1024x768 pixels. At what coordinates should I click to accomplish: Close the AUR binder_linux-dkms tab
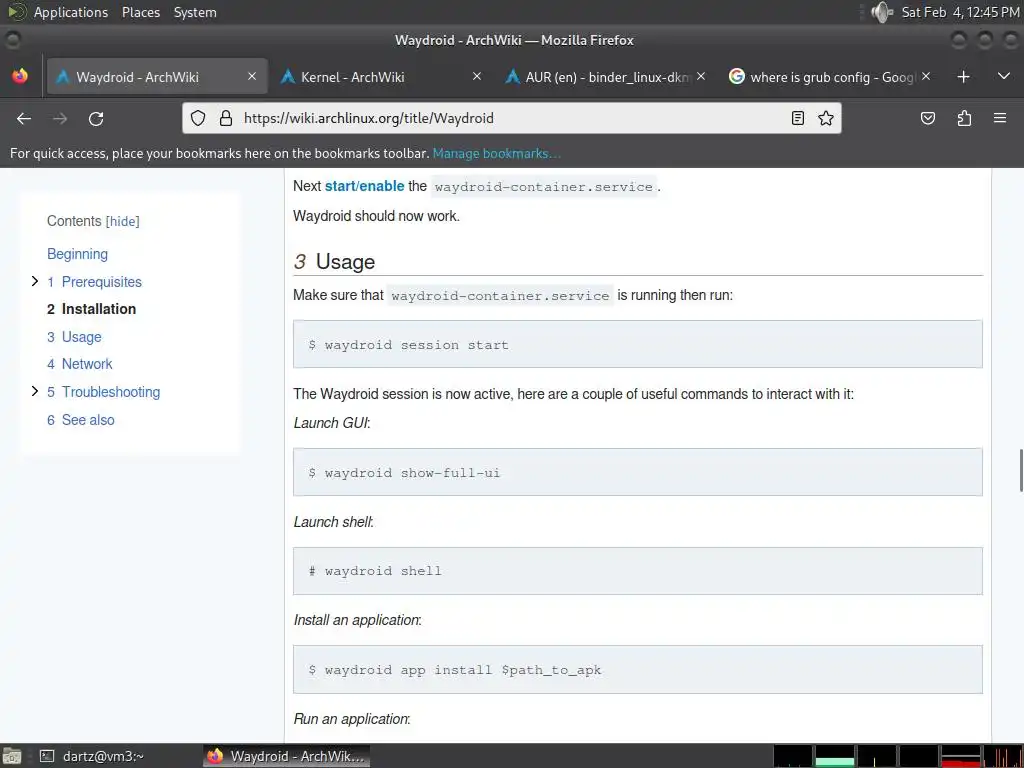[x=701, y=76]
